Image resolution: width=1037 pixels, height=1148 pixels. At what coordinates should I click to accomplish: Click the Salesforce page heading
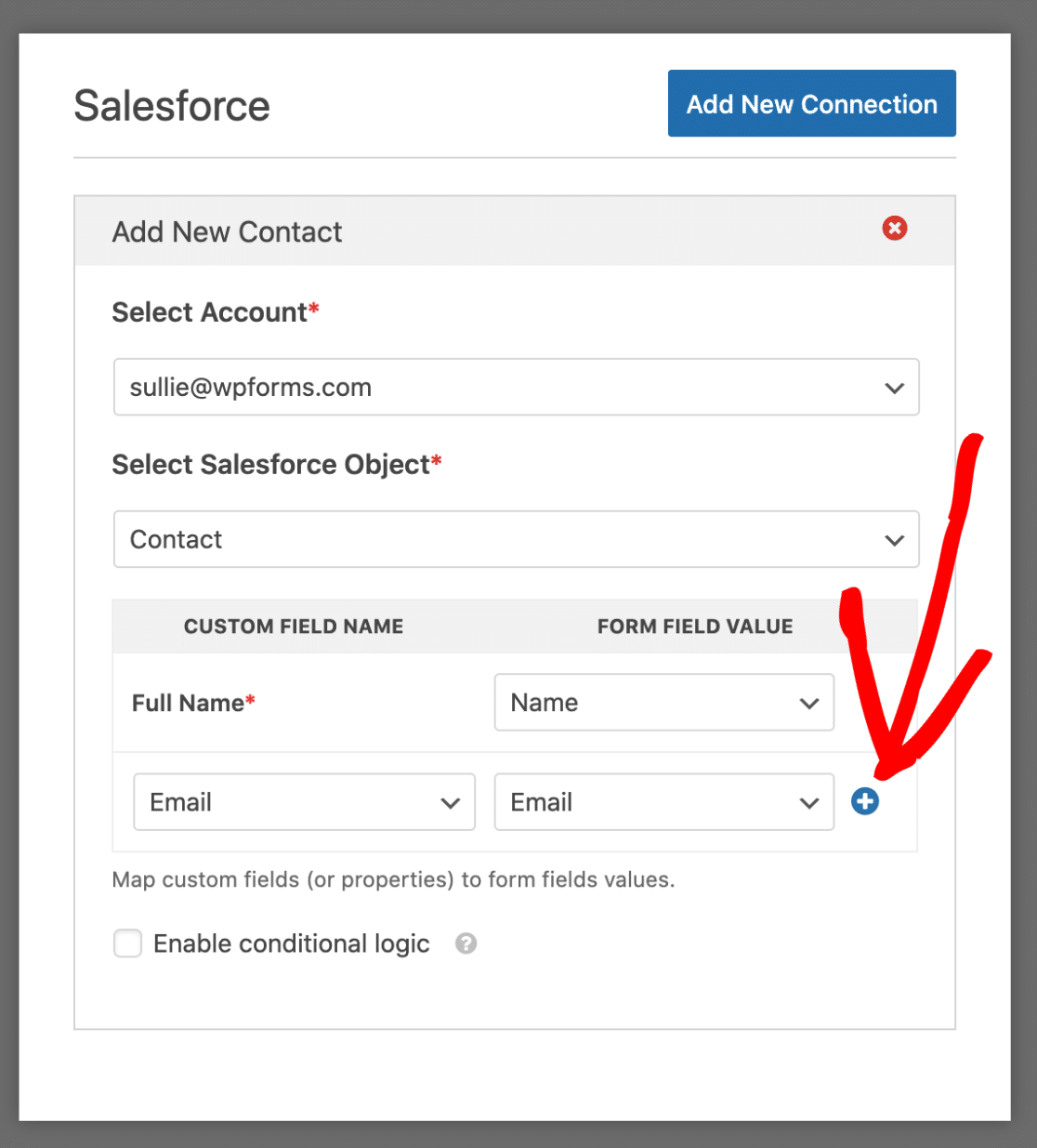coord(172,106)
